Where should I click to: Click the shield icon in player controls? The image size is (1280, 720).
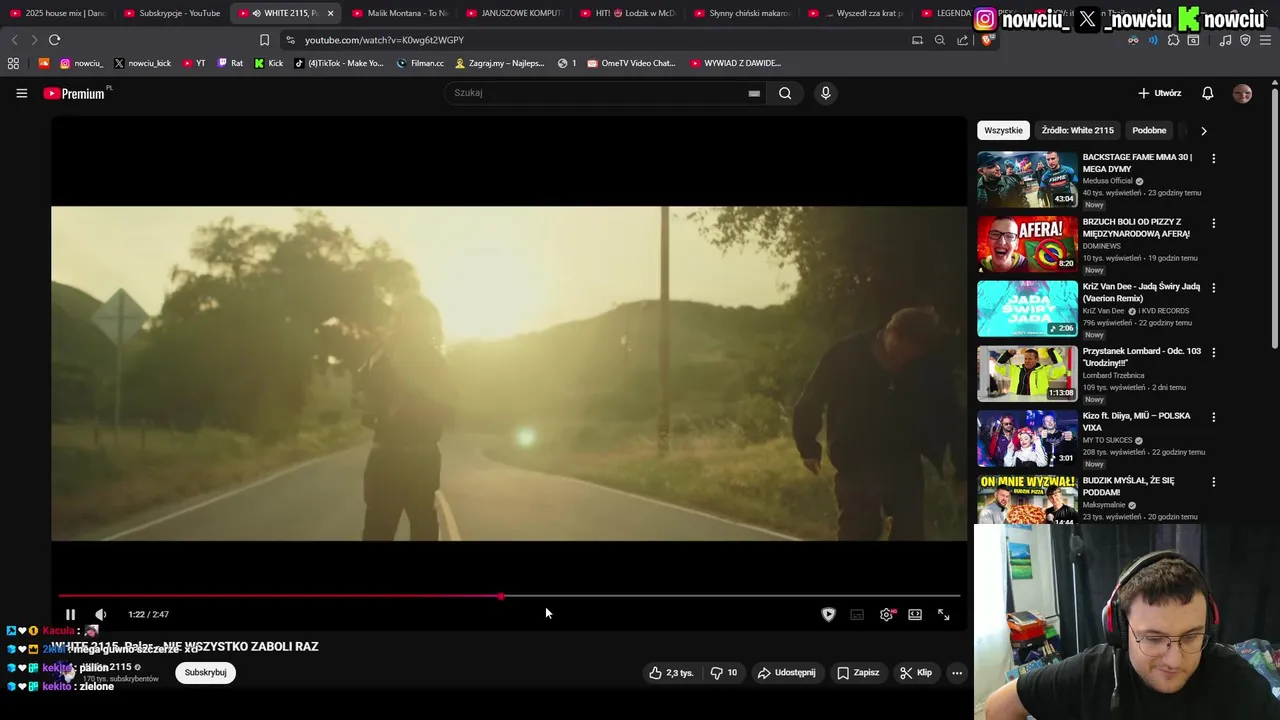tap(828, 614)
